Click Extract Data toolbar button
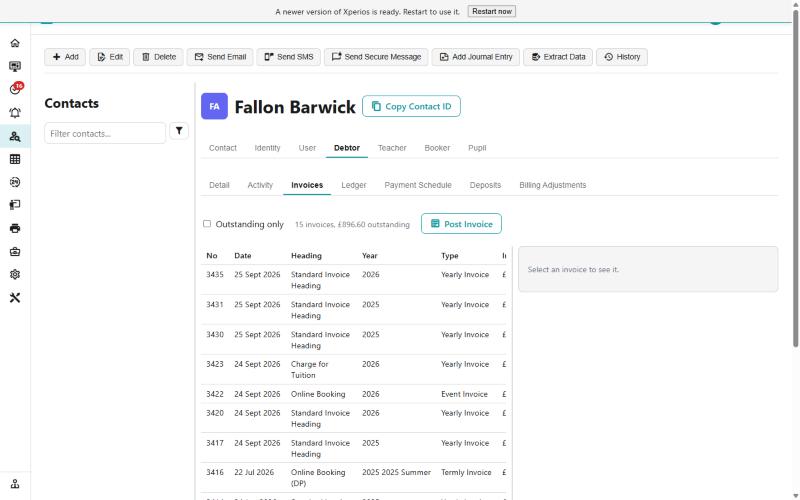 pyautogui.click(x=558, y=57)
